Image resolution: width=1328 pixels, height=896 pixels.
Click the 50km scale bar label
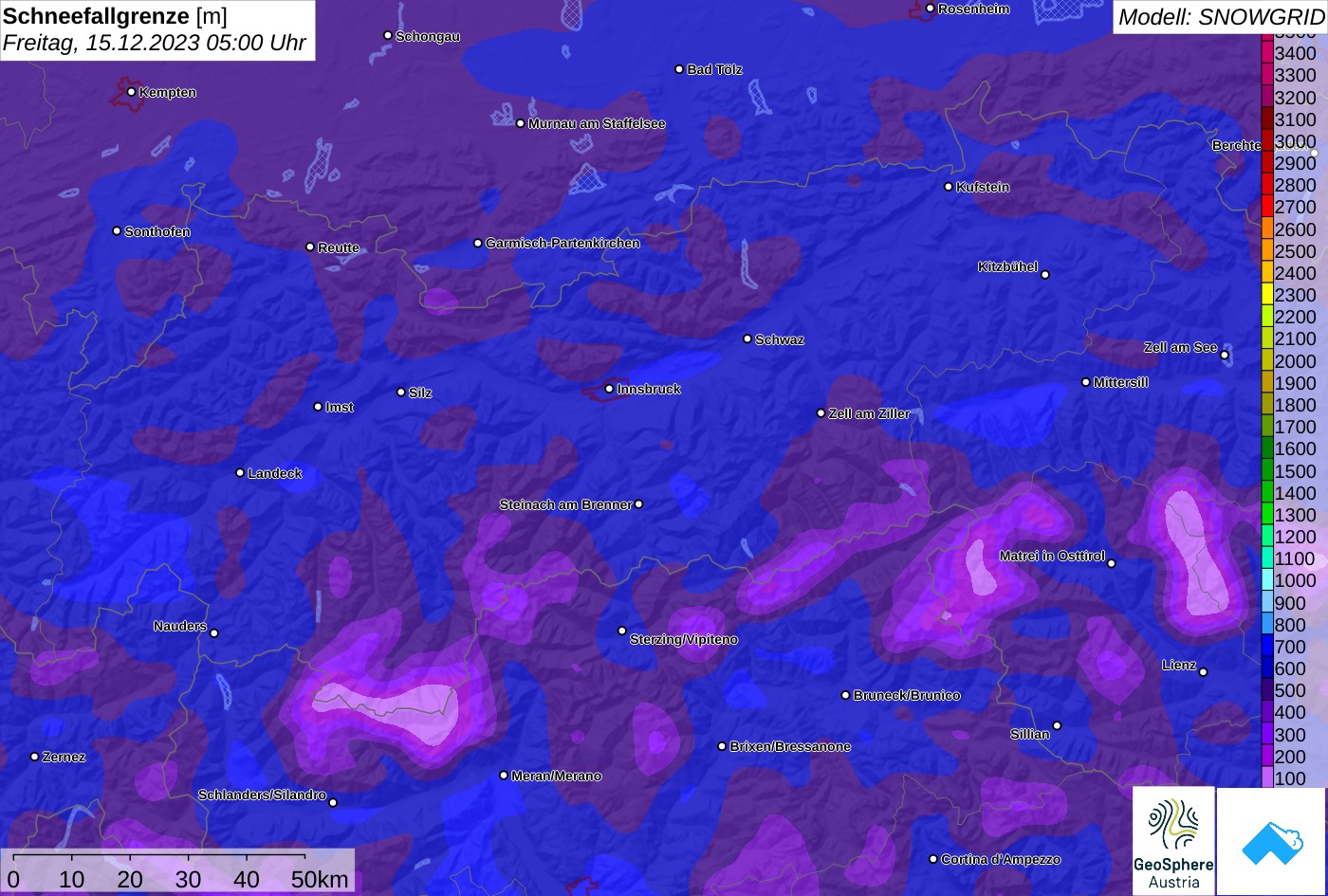pyautogui.click(x=320, y=879)
